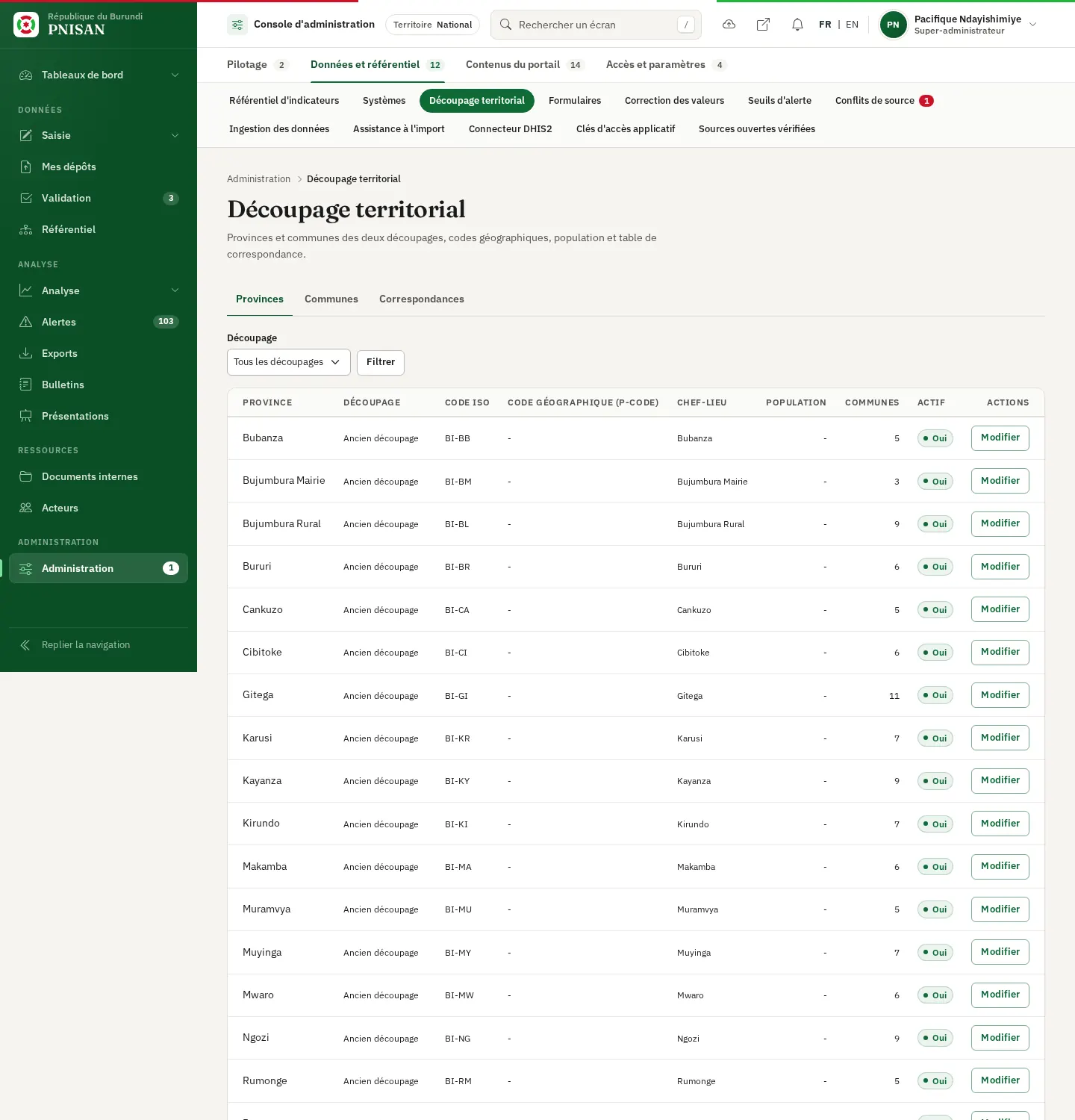Open the Pilotage top tab
This screenshot has width=1075, height=1120.
tap(258, 65)
